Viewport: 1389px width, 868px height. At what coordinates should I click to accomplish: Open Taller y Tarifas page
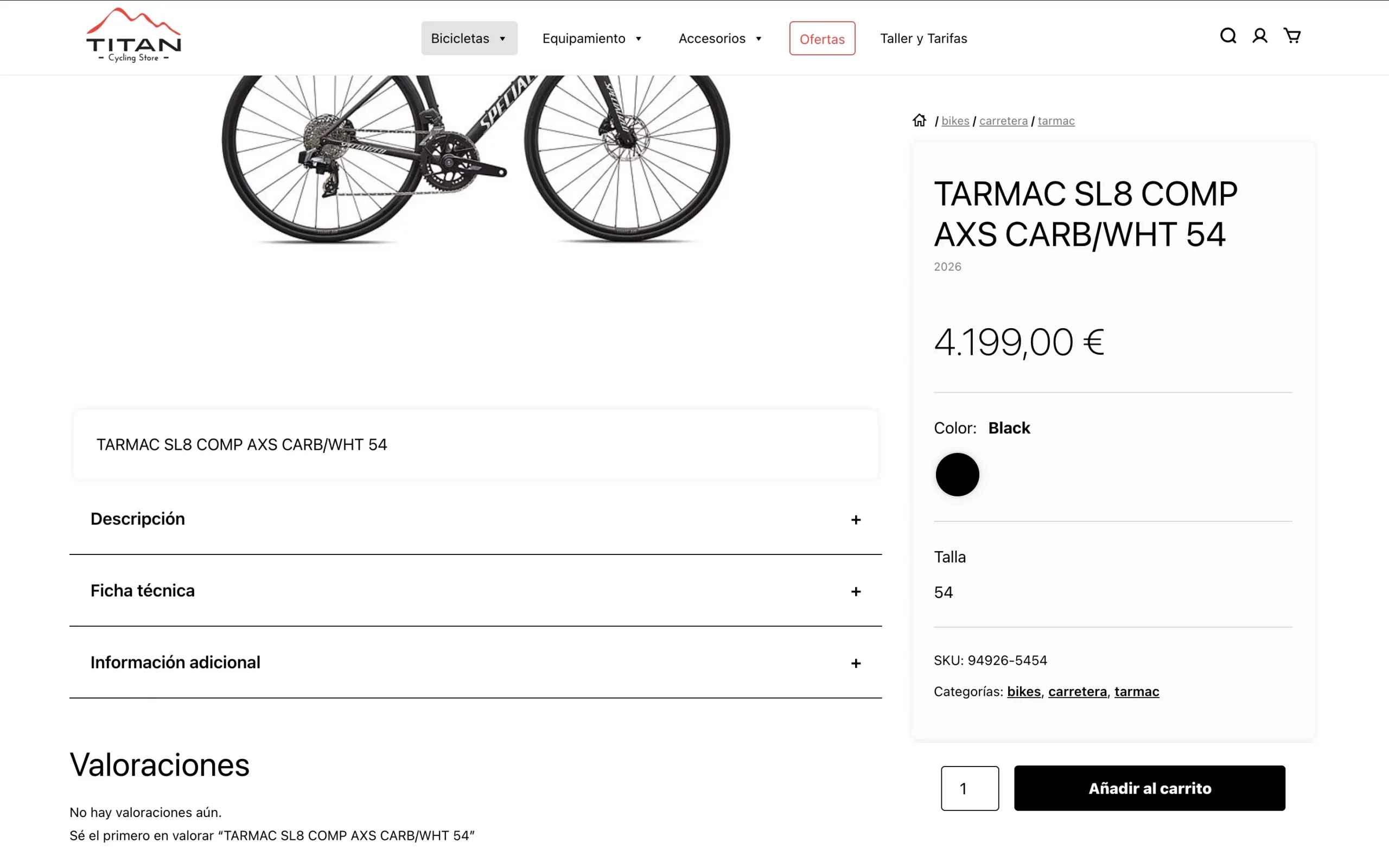point(923,39)
